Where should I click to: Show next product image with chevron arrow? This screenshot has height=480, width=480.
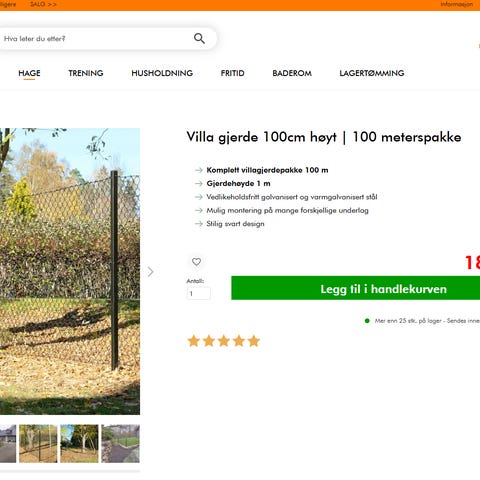[151, 272]
